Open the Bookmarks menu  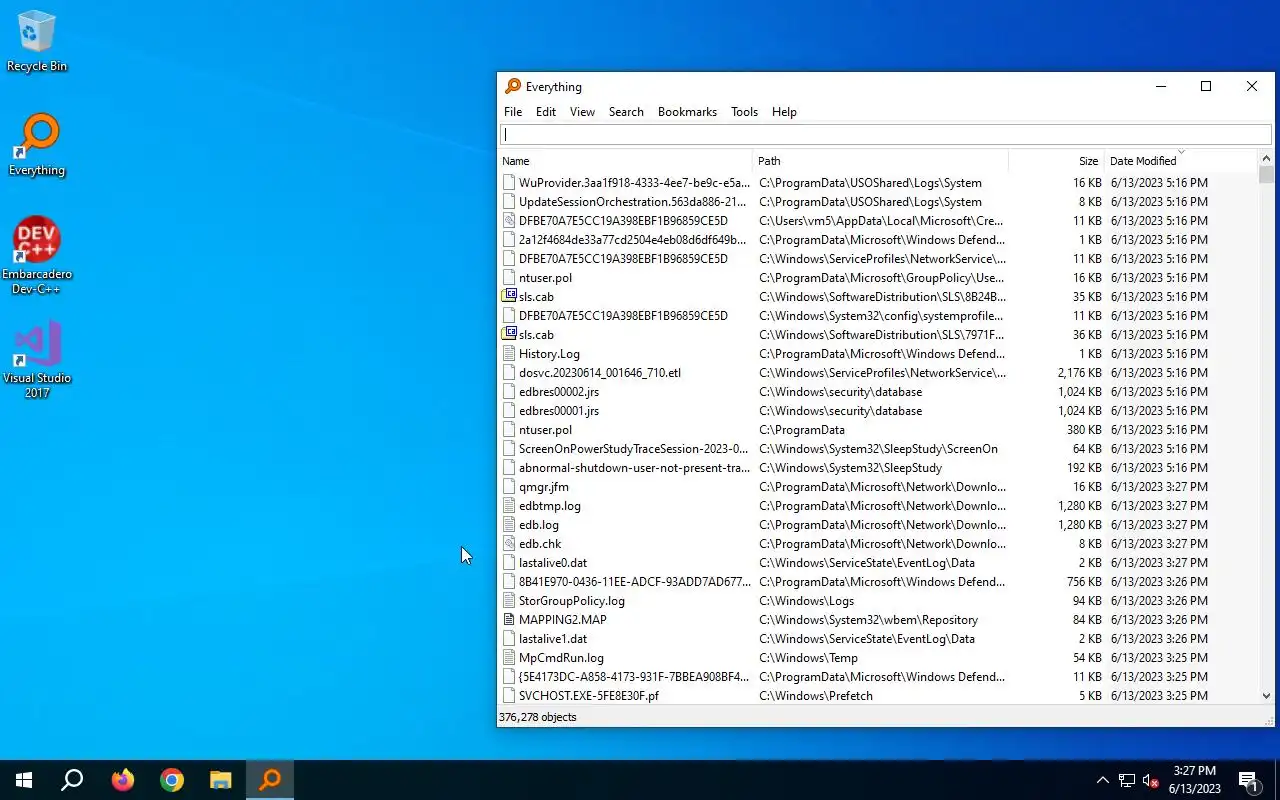(687, 112)
